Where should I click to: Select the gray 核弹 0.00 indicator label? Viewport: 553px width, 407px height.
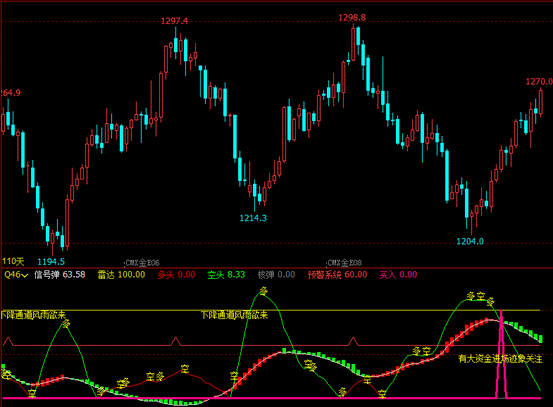tap(276, 275)
